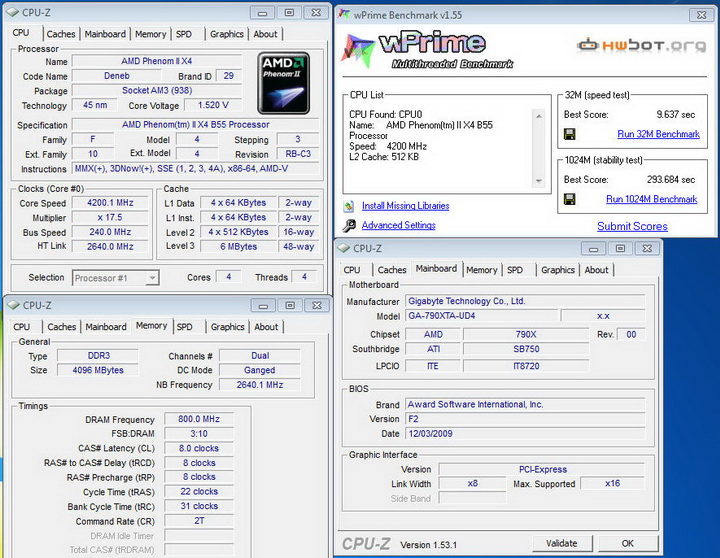
Task: Click the empty DRAM Idle Timer field
Action: pos(199,535)
